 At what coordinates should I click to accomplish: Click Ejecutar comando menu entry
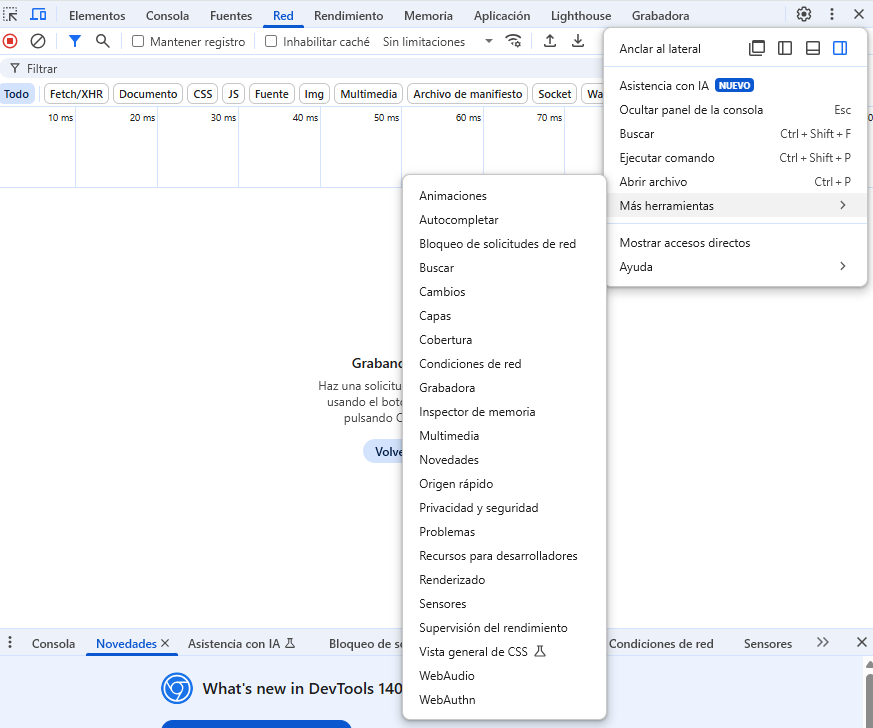666,158
